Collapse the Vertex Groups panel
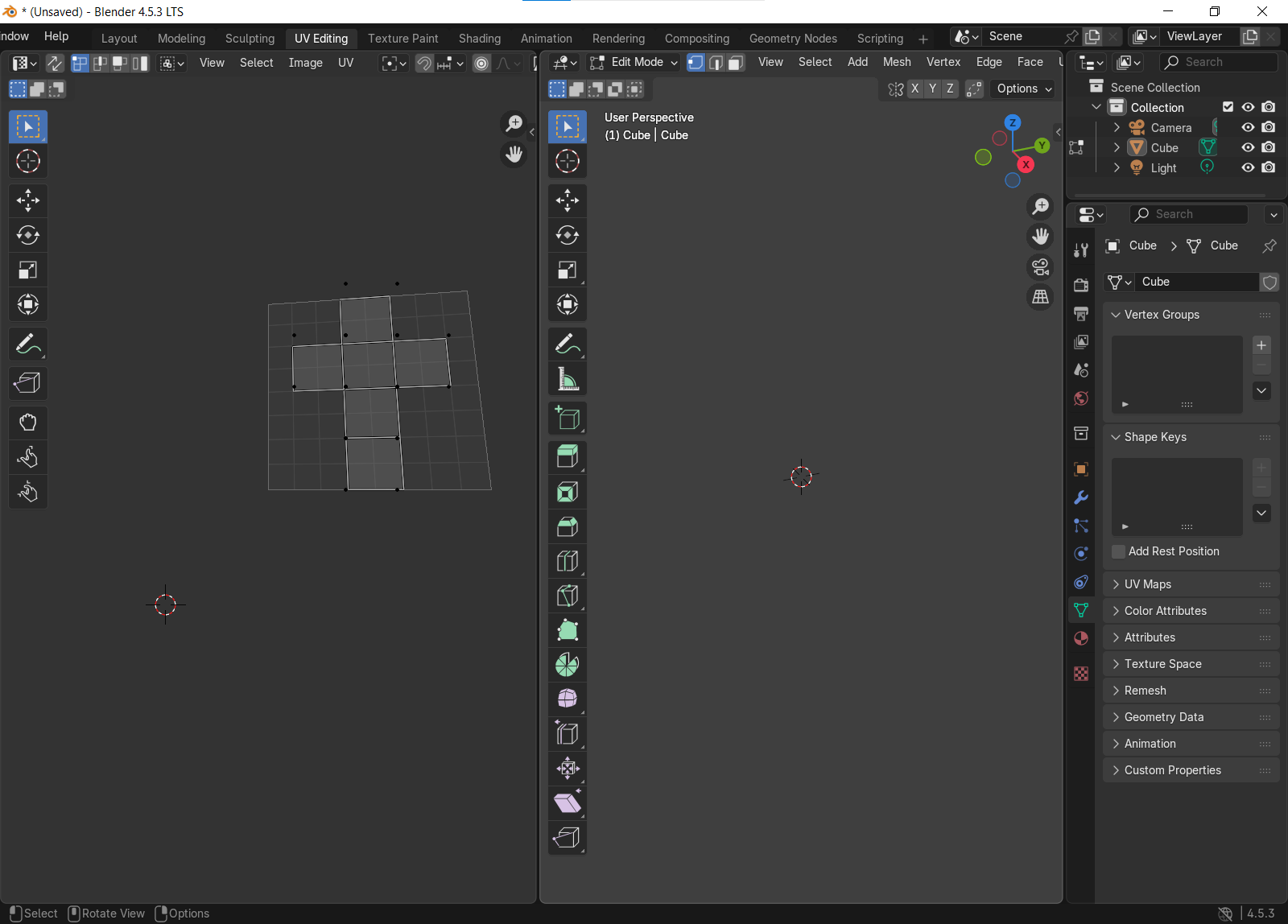The width and height of the screenshot is (1288, 924). pyautogui.click(x=1191, y=315)
